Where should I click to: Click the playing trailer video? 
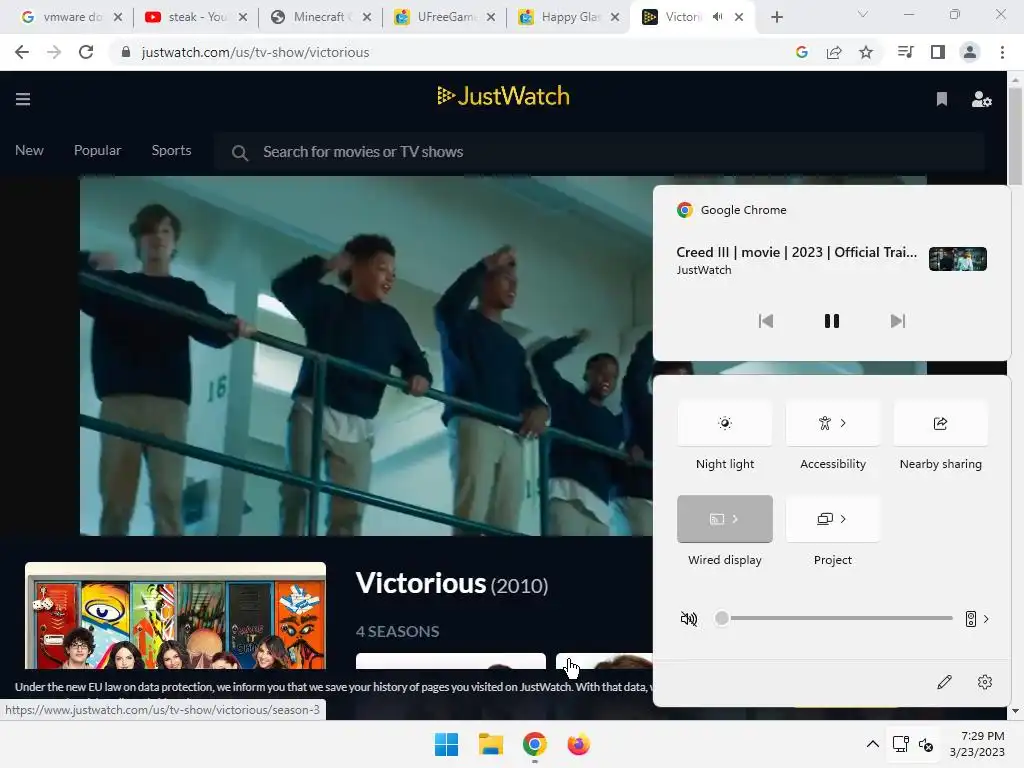[x=366, y=356]
